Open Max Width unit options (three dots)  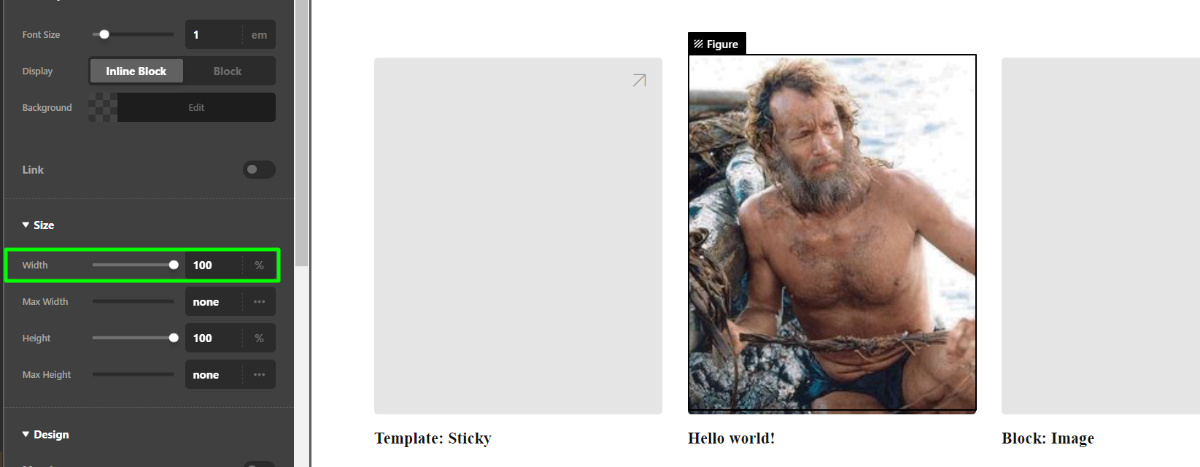[259, 301]
